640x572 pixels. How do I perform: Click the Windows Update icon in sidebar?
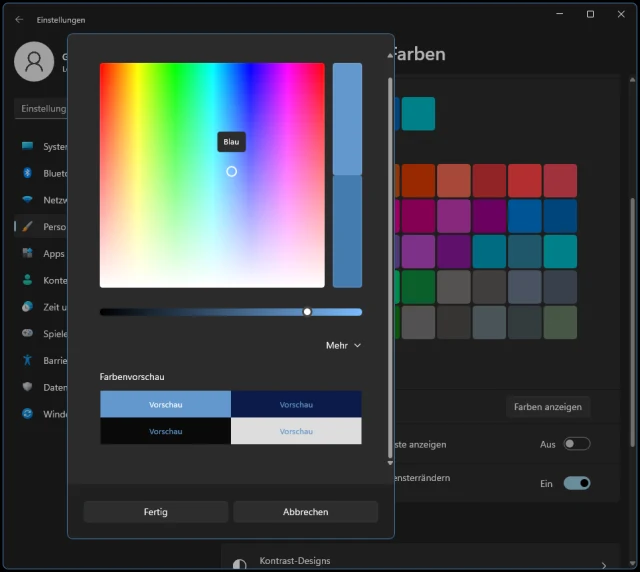[x=28, y=414]
